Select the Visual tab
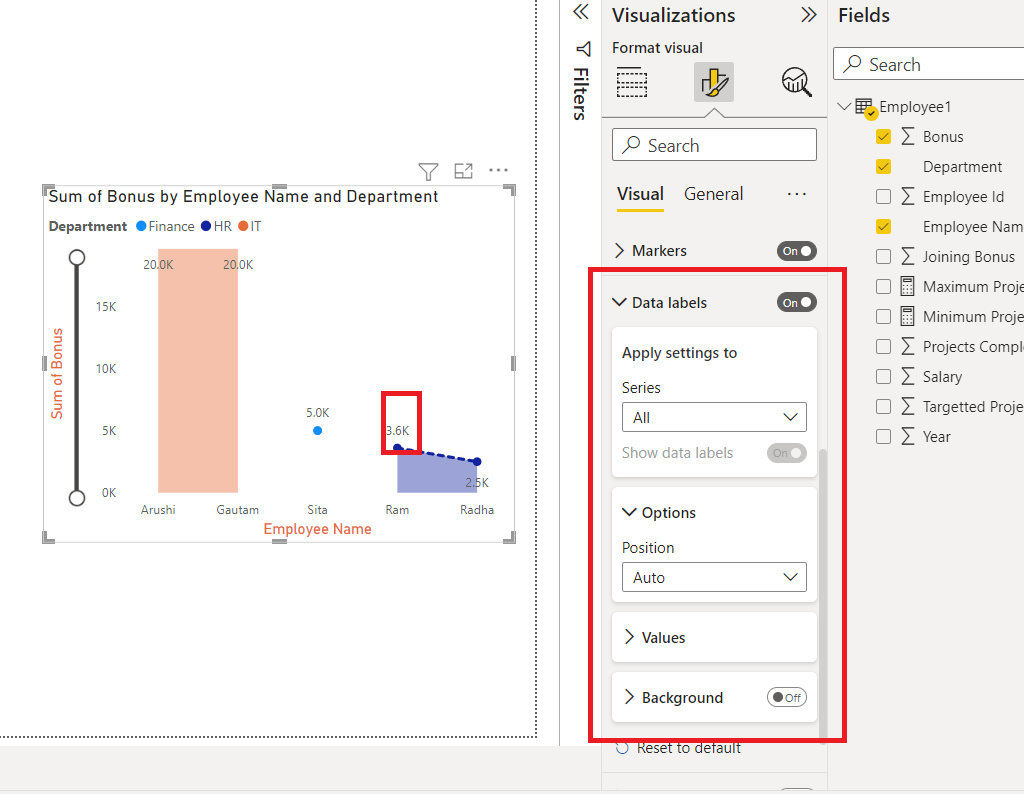Screen dimensions: 1024x794 pos(639,194)
